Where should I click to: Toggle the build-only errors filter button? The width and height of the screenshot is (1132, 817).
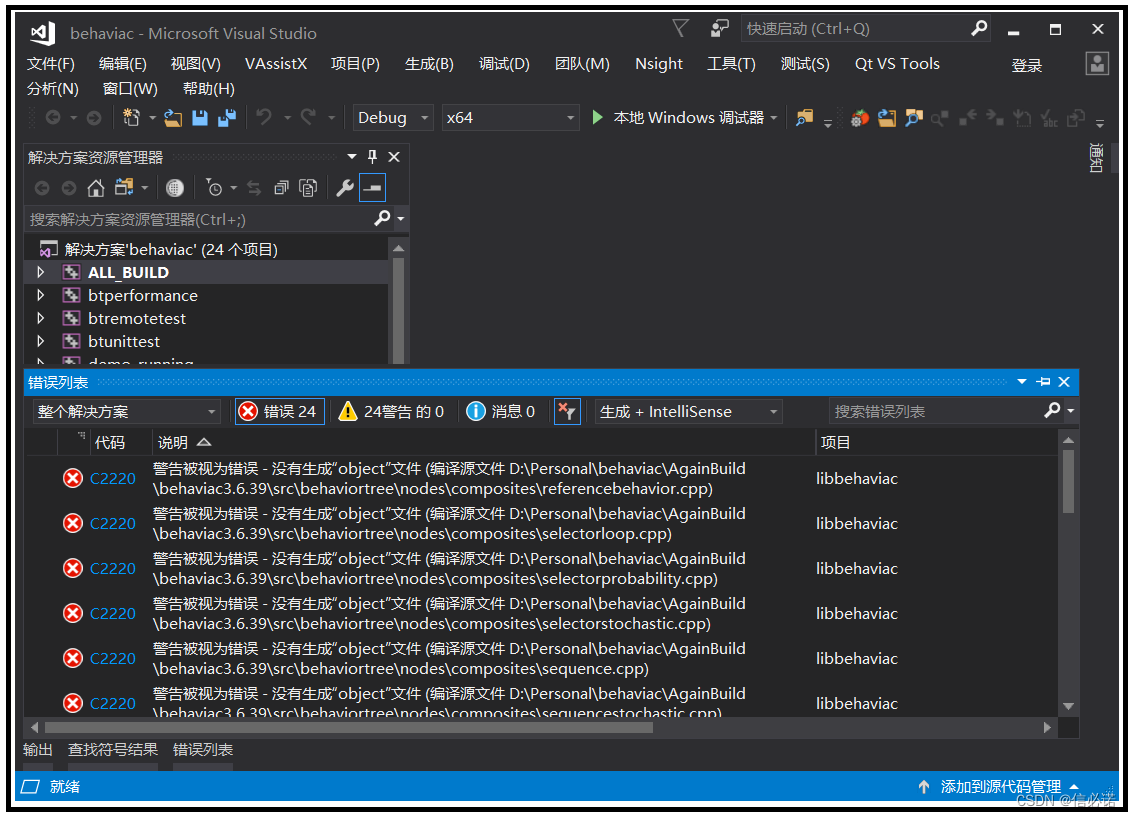[x=567, y=411]
